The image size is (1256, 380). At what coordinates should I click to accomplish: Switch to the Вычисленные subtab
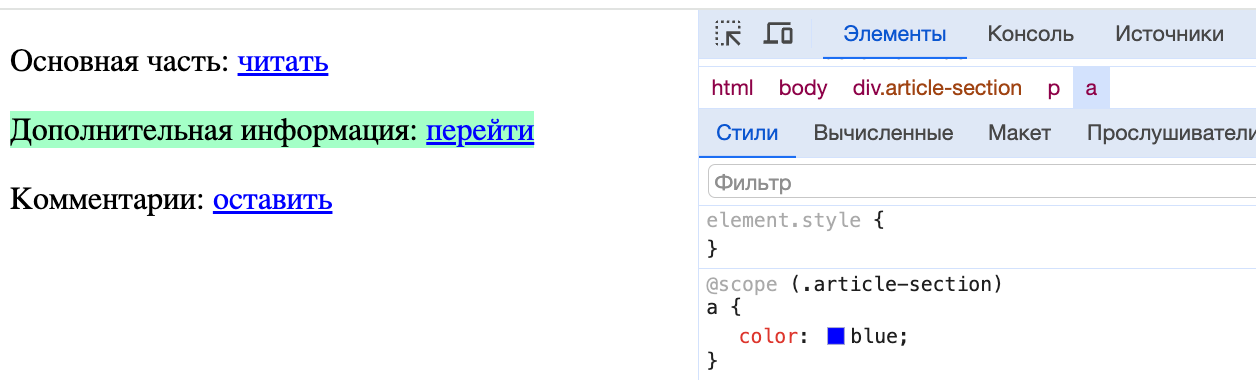[883, 133]
